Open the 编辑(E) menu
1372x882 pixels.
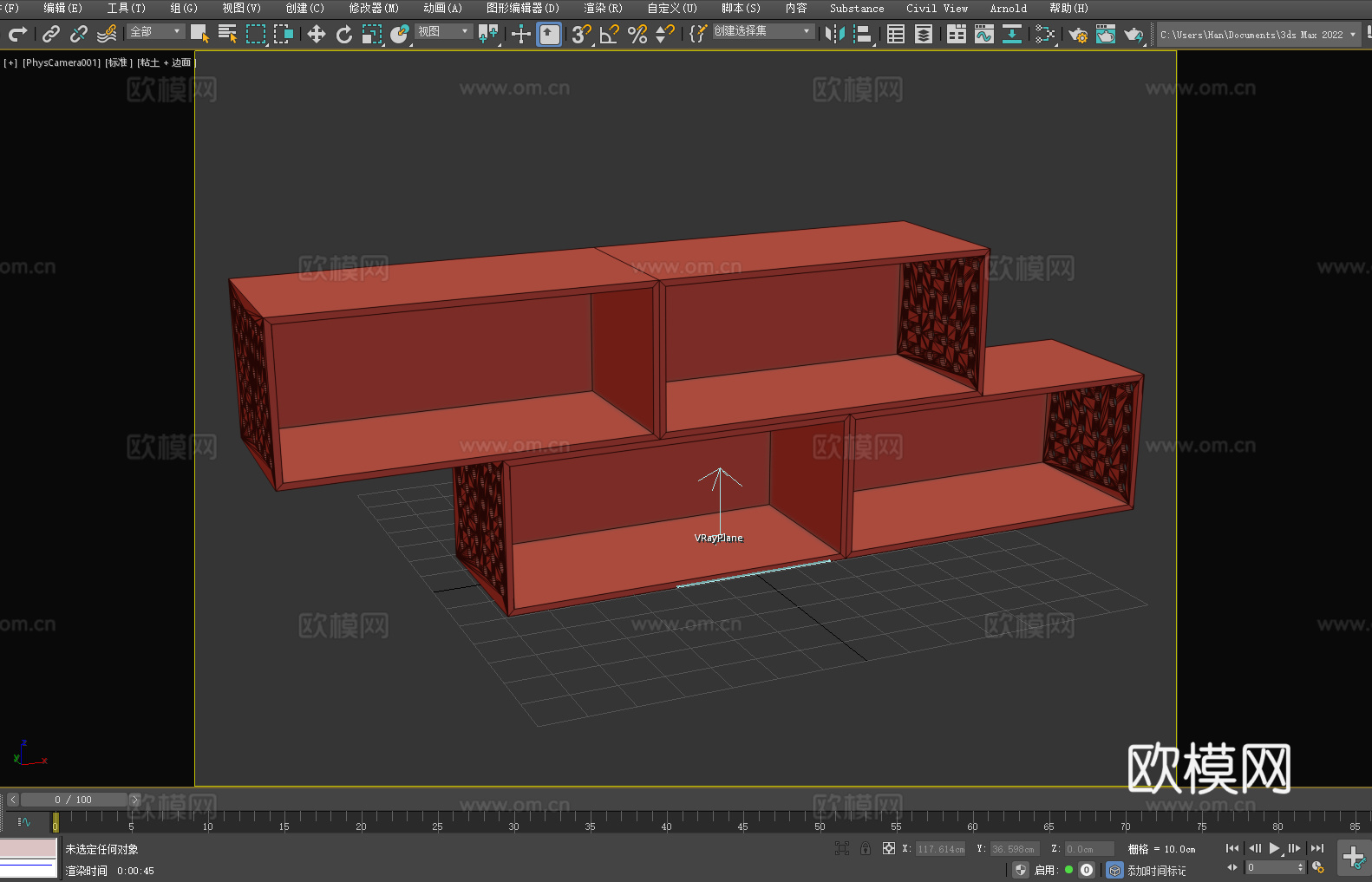coord(62,8)
